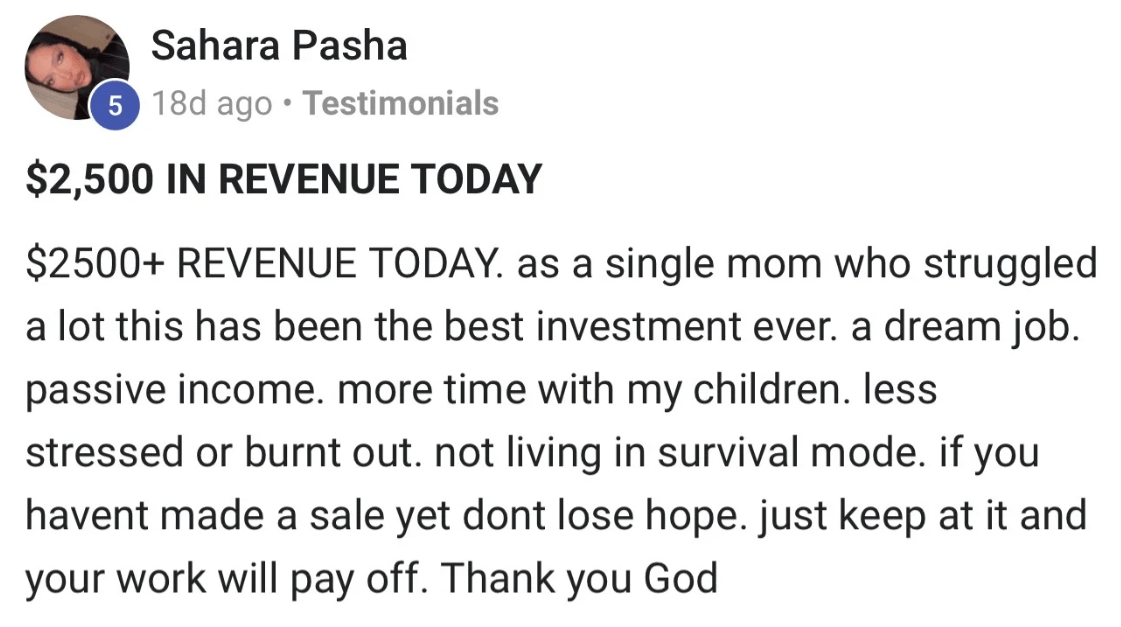This screenshot has width=1121, height=627.
Task: Click the closing 'Thank you God' text
Action: click(579, 578)
